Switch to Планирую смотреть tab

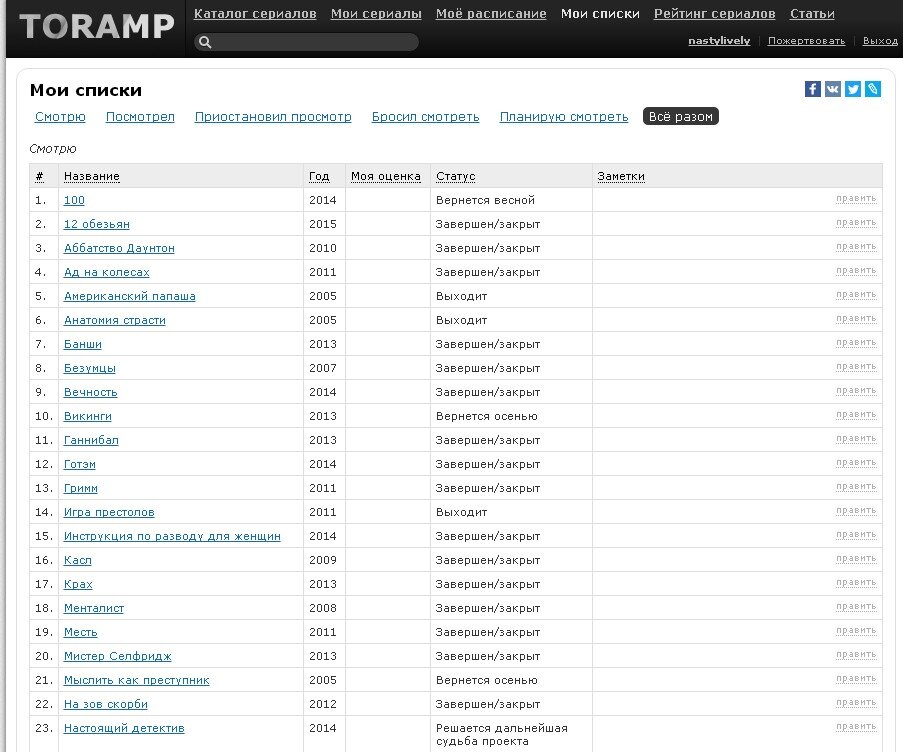click(564, 117)
